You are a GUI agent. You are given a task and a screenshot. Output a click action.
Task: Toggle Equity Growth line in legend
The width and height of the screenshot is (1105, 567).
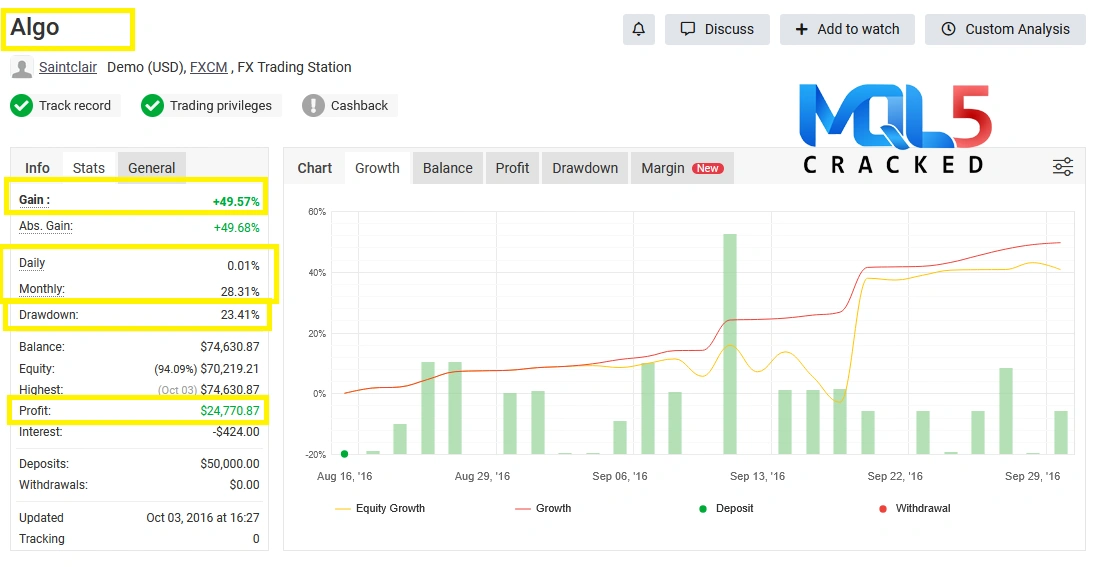(x=380, y=508)
